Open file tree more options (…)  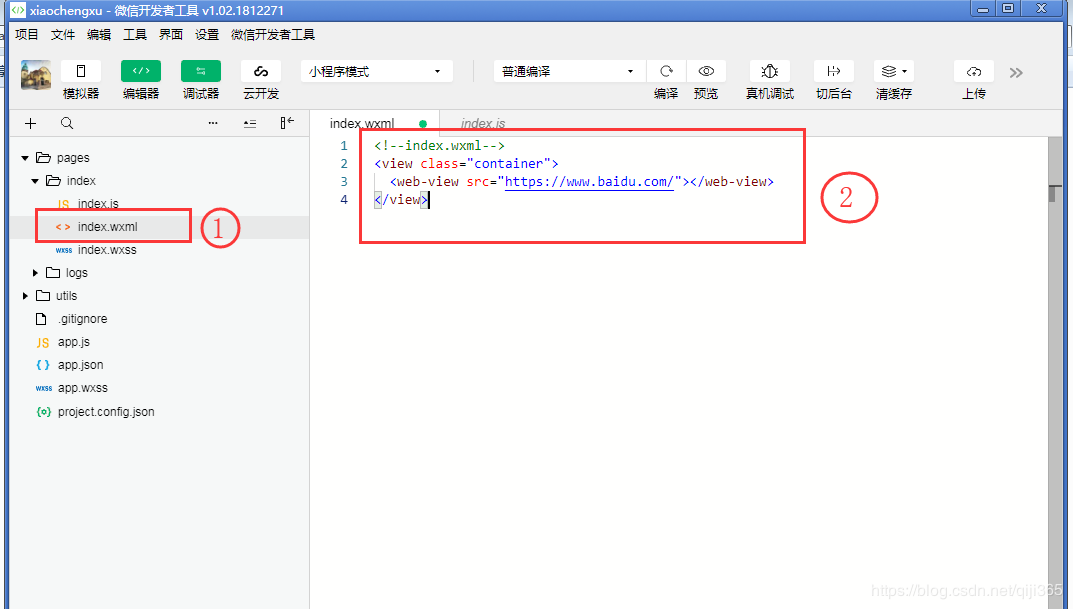pos(213,123)
